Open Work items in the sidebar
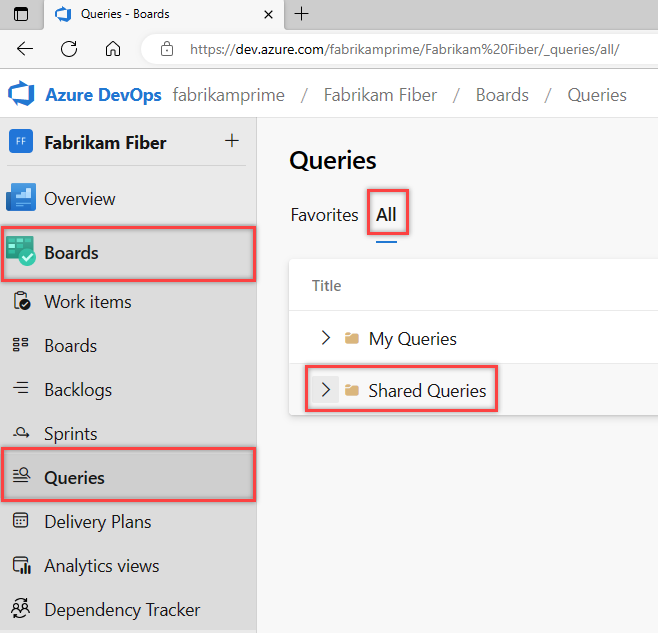The height and width of the screenshot is (633, 658). click(x=88, y=302)
